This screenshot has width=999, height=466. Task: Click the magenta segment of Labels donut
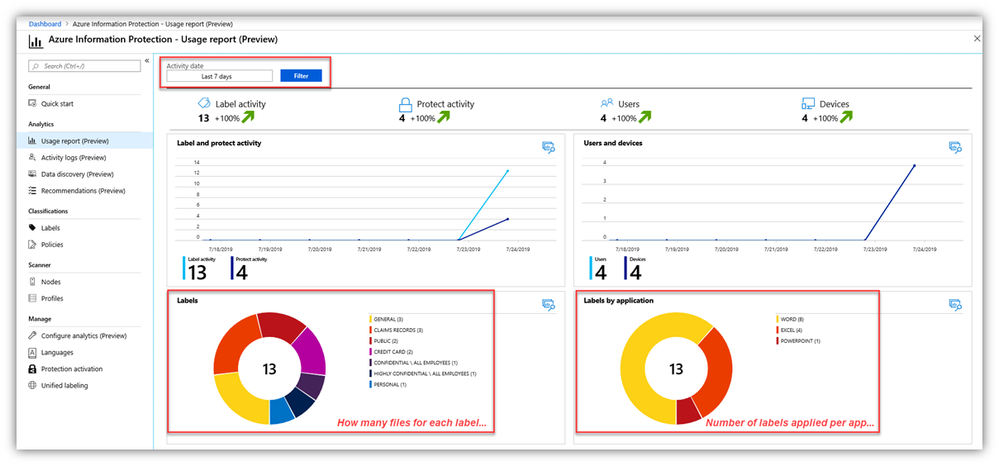click(x=312, y=353)
